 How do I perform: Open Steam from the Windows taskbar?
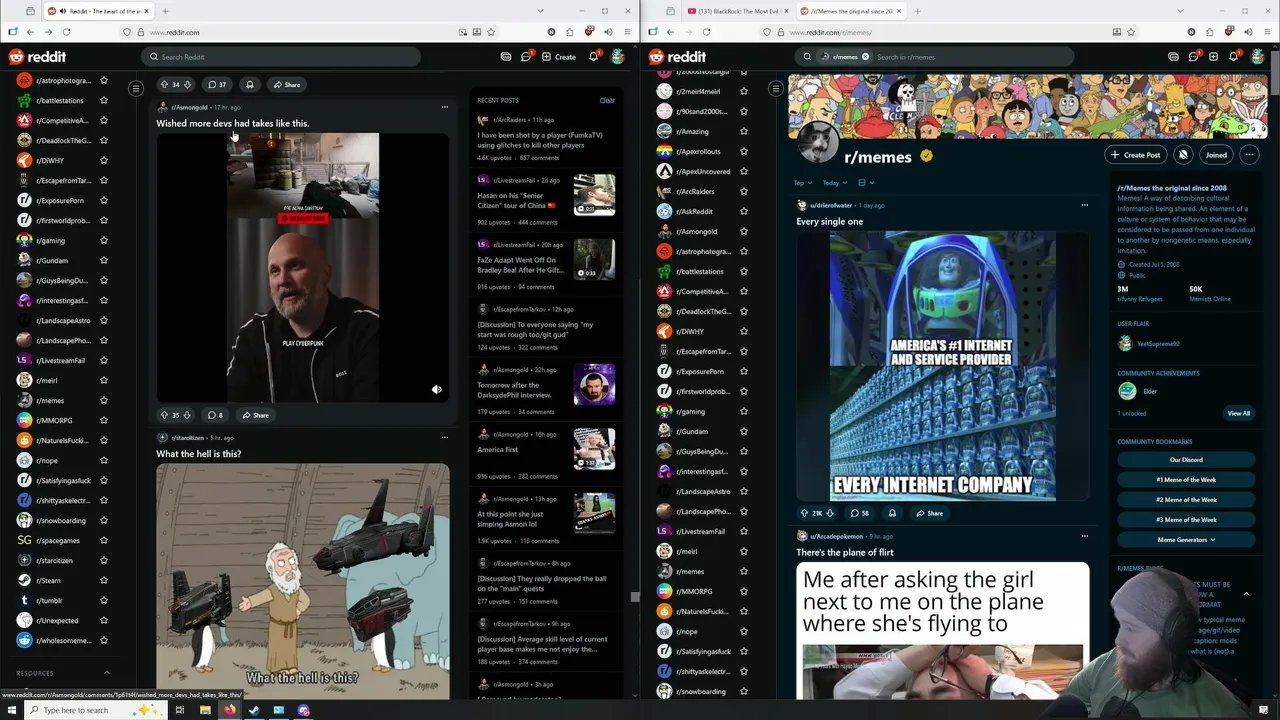(x=254, y=710)
